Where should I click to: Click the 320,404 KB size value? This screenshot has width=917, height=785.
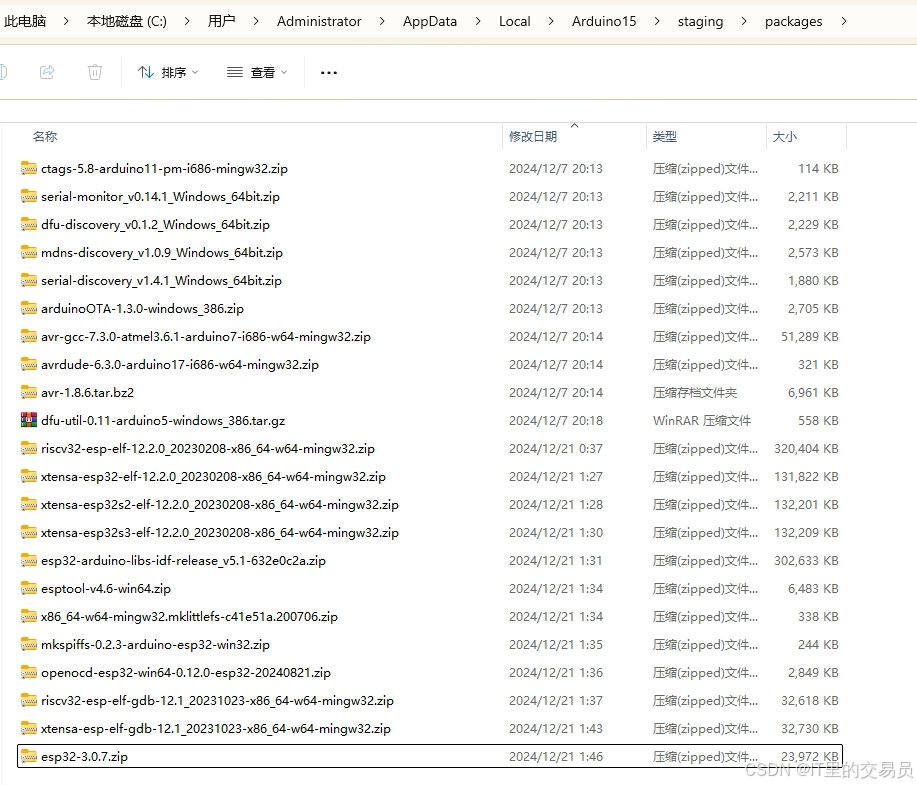tap(806, 449)
